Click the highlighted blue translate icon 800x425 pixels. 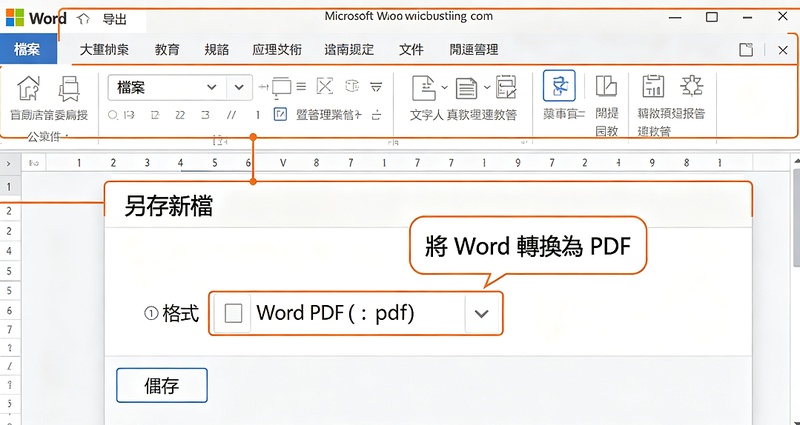tap(559, 86)
